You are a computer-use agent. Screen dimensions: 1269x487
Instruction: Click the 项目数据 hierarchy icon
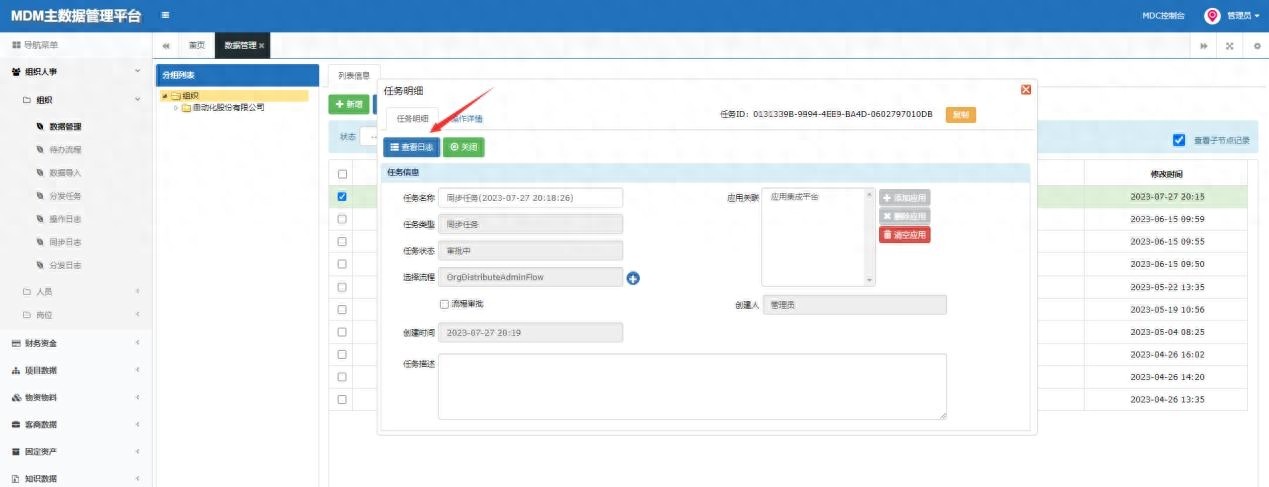pyautogui.click(x=16, y=370)
